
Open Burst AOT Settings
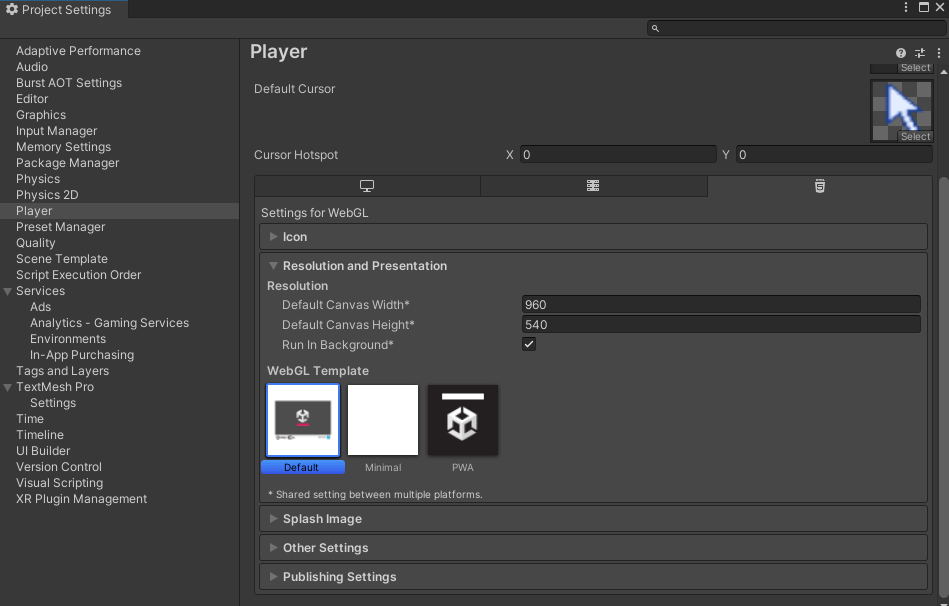click(69, 83)
